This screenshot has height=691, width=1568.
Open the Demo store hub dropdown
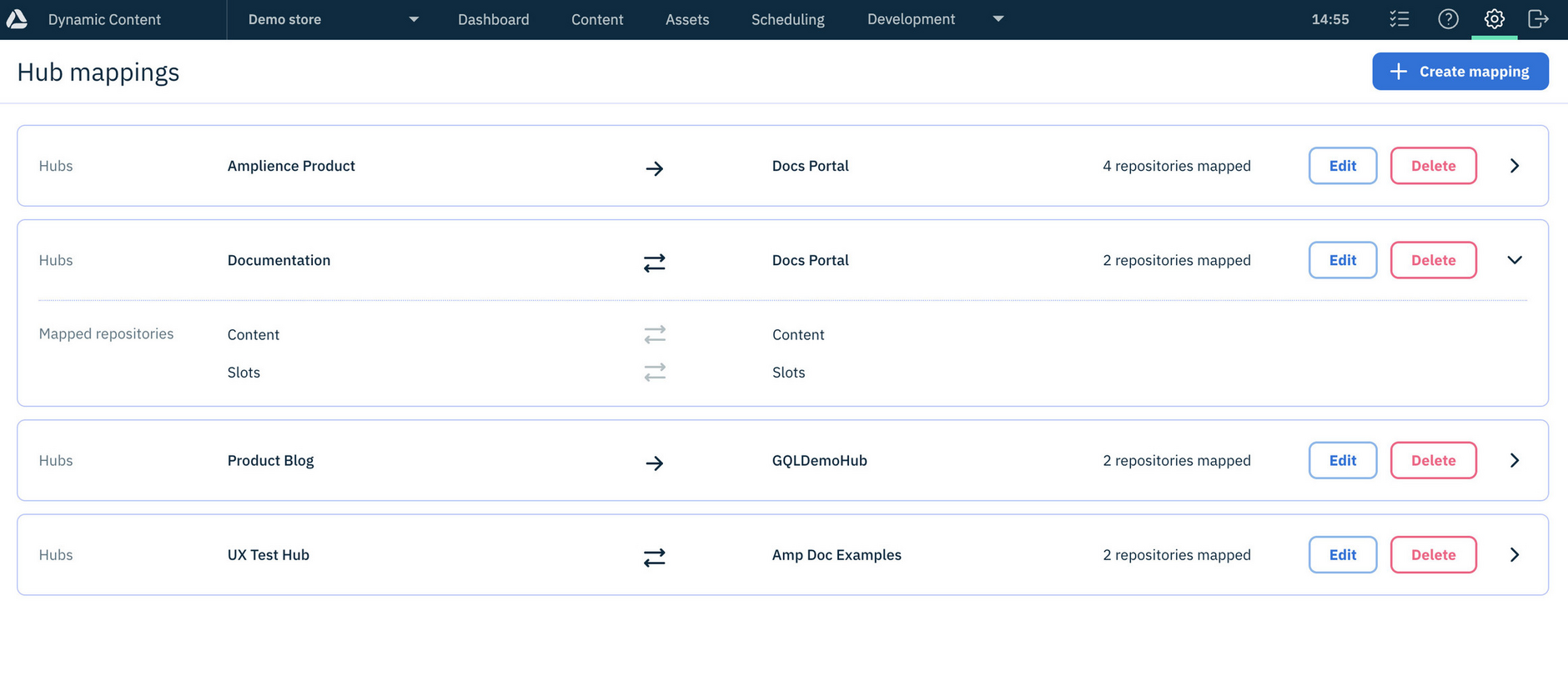(x=333, y=19)
